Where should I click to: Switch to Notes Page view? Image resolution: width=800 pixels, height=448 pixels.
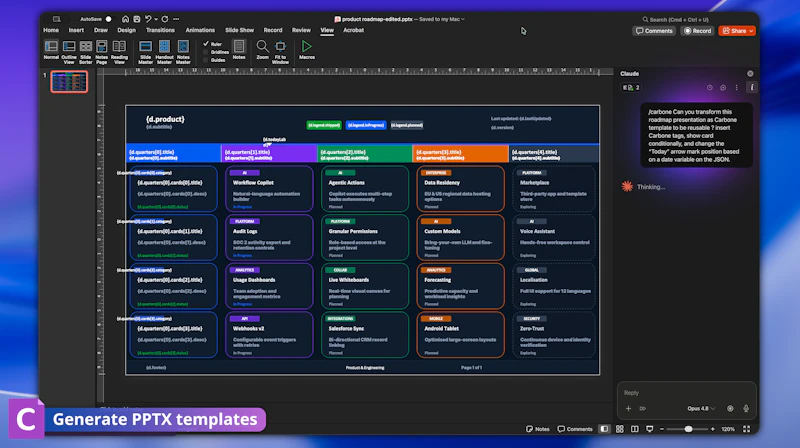coord(102,52)
